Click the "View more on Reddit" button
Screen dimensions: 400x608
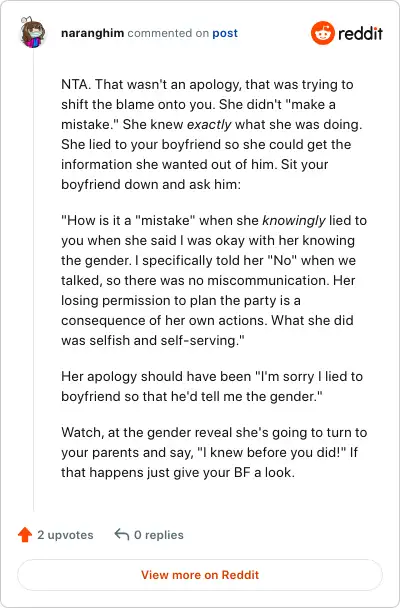pyautogui.click(x=200, y=575)
